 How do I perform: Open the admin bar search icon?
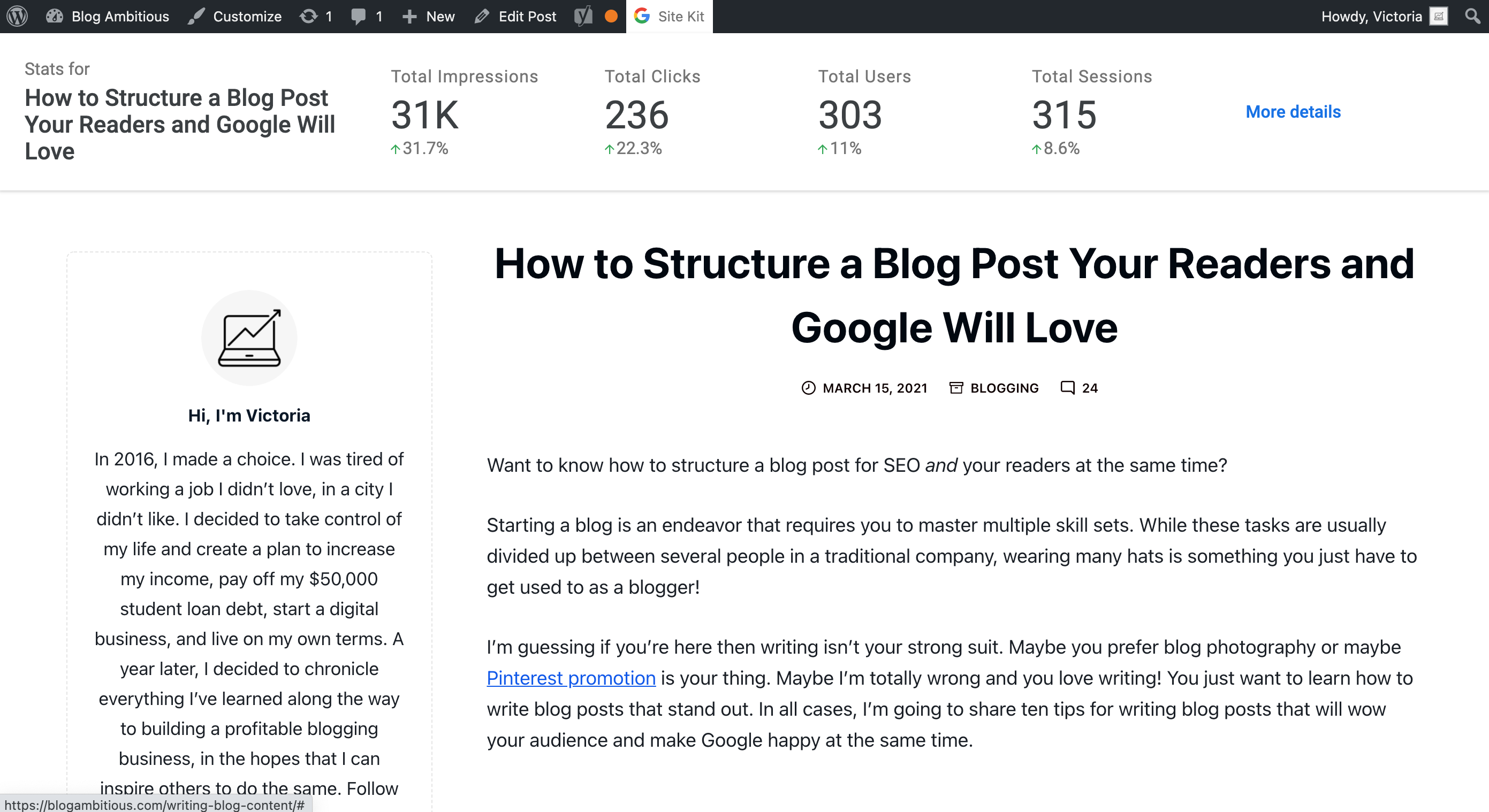(x=1473, y=16)
